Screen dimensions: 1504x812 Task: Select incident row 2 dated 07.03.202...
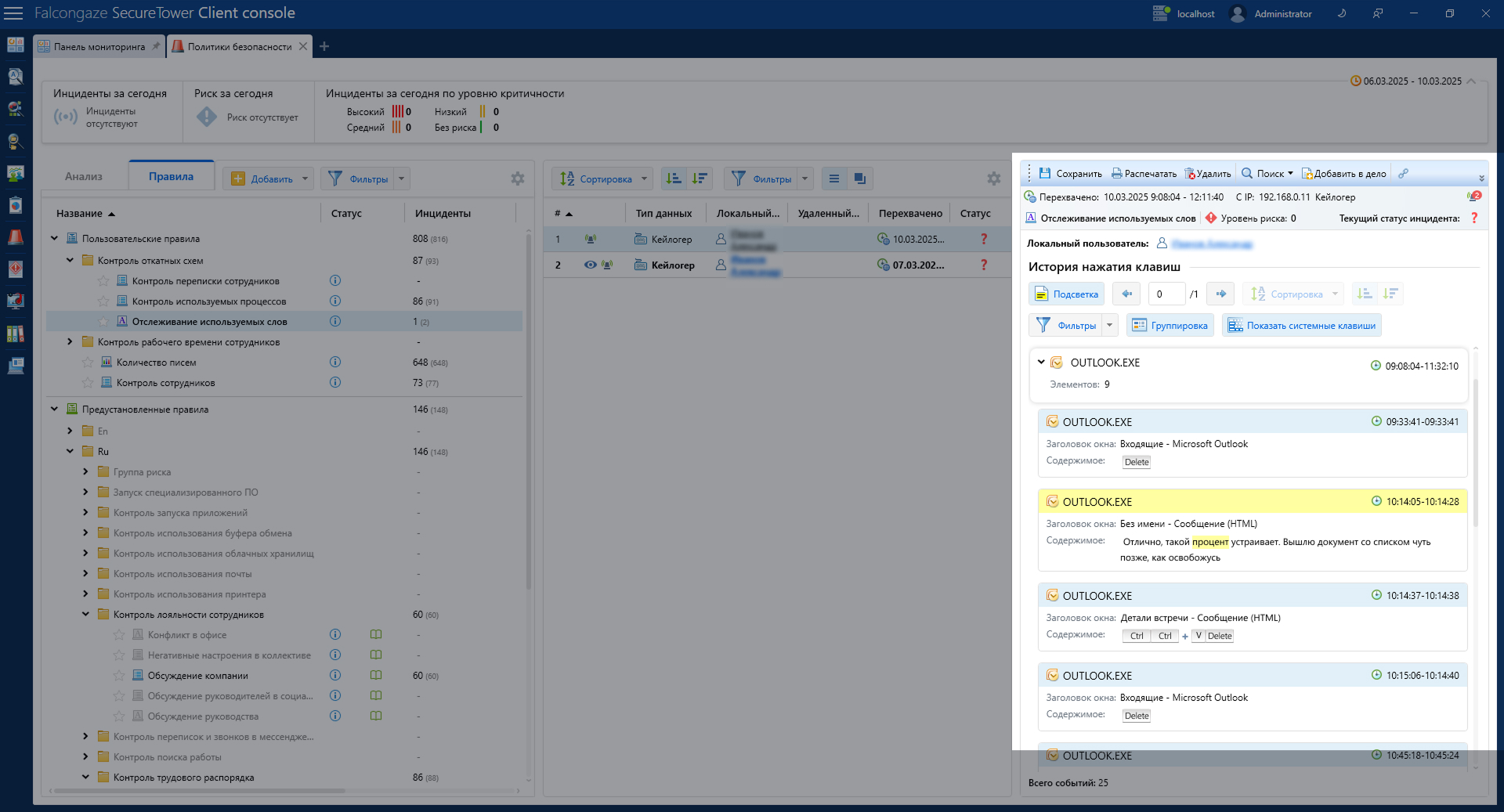point(777,265)
